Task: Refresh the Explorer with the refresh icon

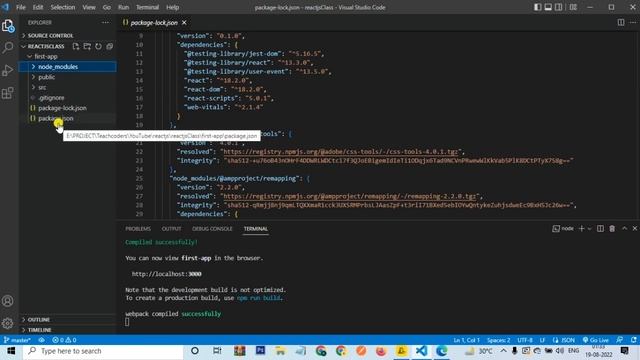Action: point(98,46)
